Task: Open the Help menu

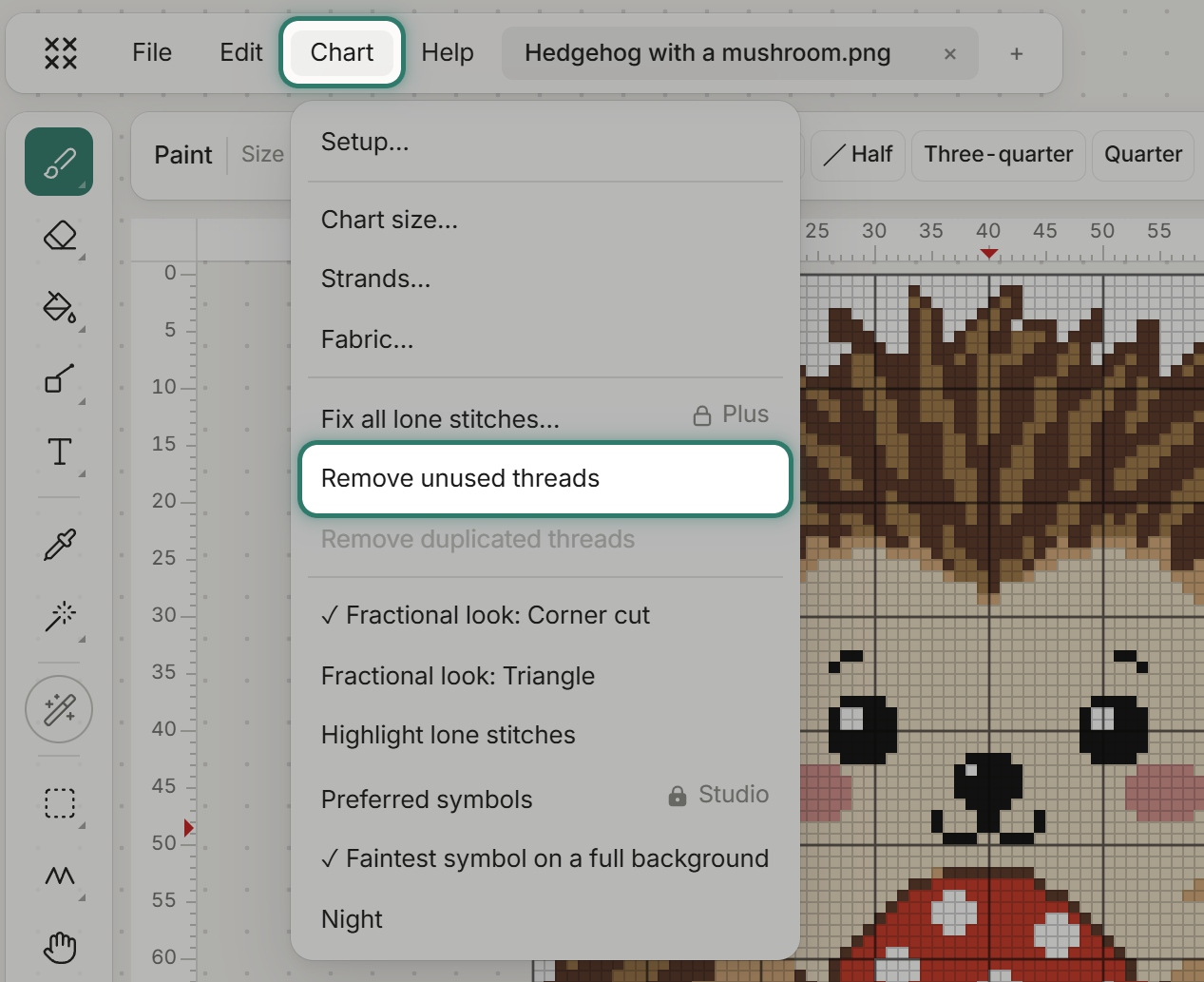Action: [x=448, y=52]
